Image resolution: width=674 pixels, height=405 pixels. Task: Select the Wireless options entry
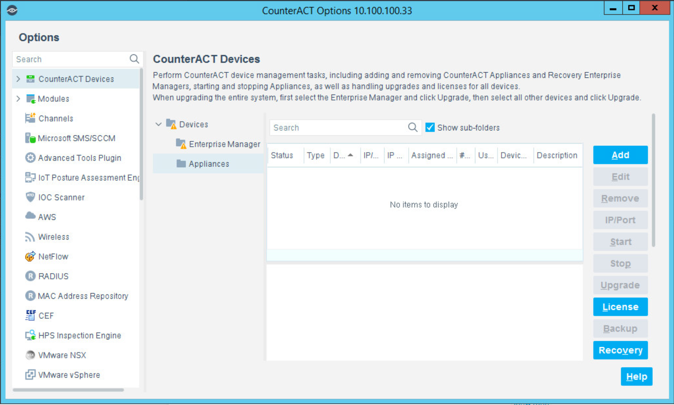click(x=53, y=237)
